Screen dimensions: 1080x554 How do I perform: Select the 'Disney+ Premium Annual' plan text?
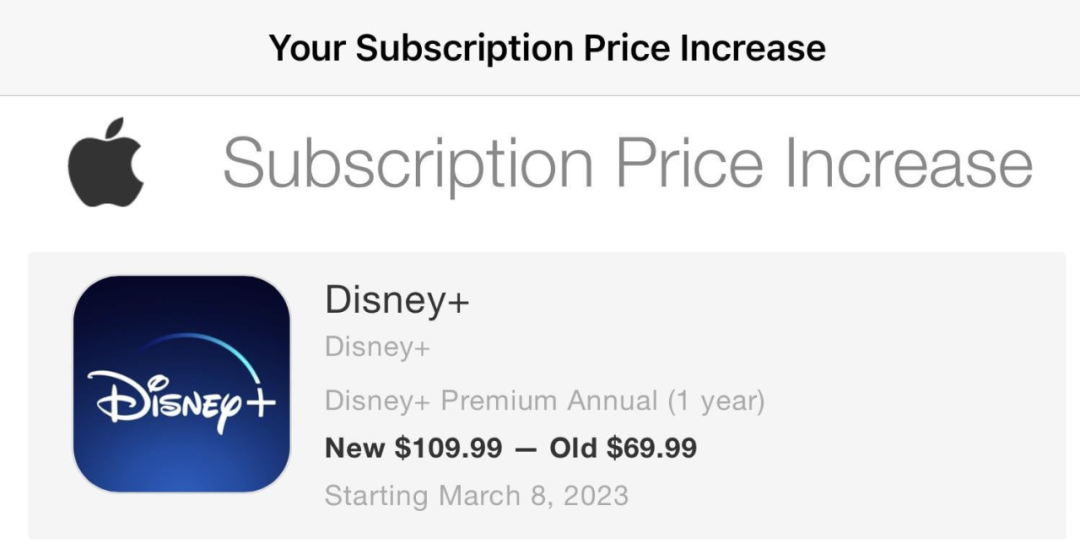(491, 402)
